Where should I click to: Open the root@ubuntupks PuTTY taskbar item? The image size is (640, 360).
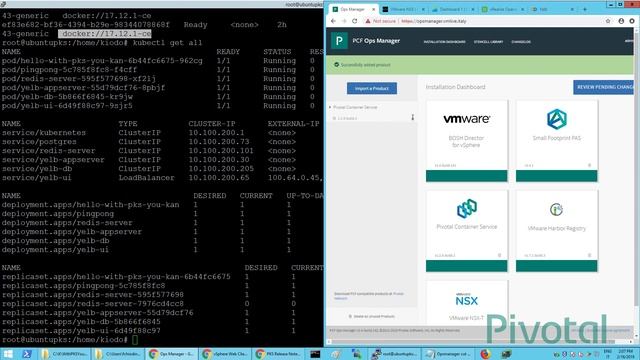394,354
